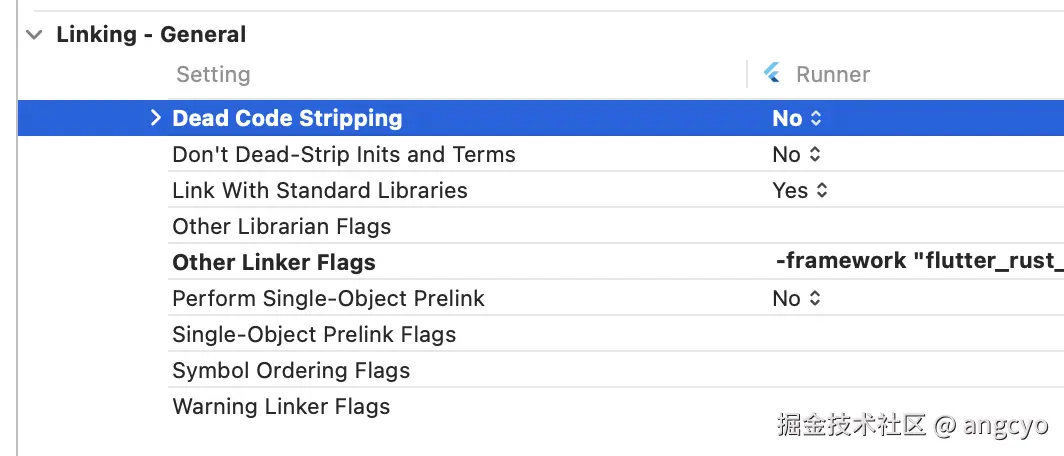Select the Don't Dead-Strip Inits and Terms label
1064x456 pixels.
point(344,155)
